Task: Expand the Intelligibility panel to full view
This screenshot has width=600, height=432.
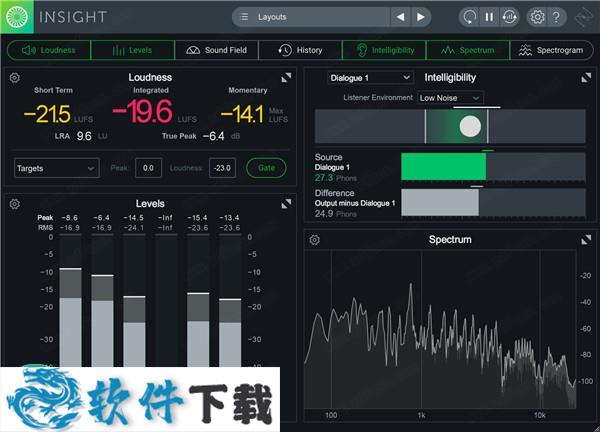Action: 586,78
